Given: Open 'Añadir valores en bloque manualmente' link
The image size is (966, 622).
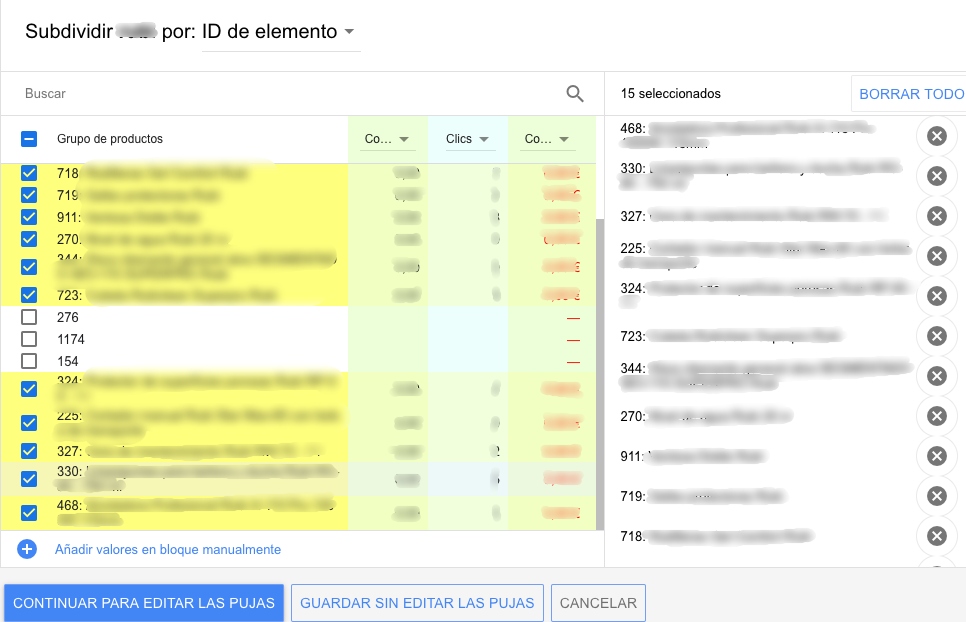Looking at the screenshot, I should (168, 549).
